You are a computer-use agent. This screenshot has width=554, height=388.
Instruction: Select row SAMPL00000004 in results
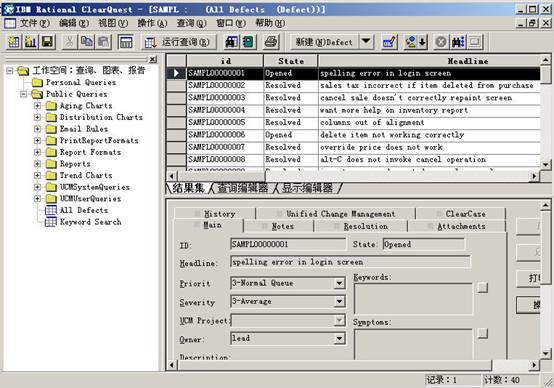353,110
